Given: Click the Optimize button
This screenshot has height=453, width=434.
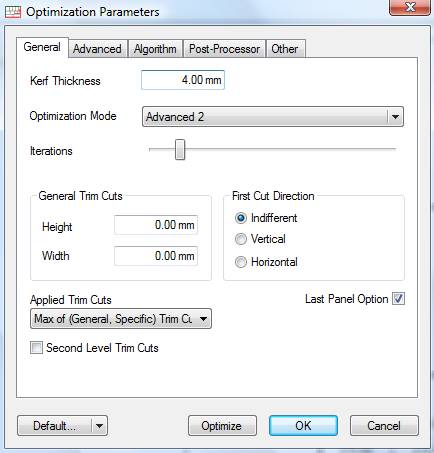Looking at the screenshot, I should [222, 426].
